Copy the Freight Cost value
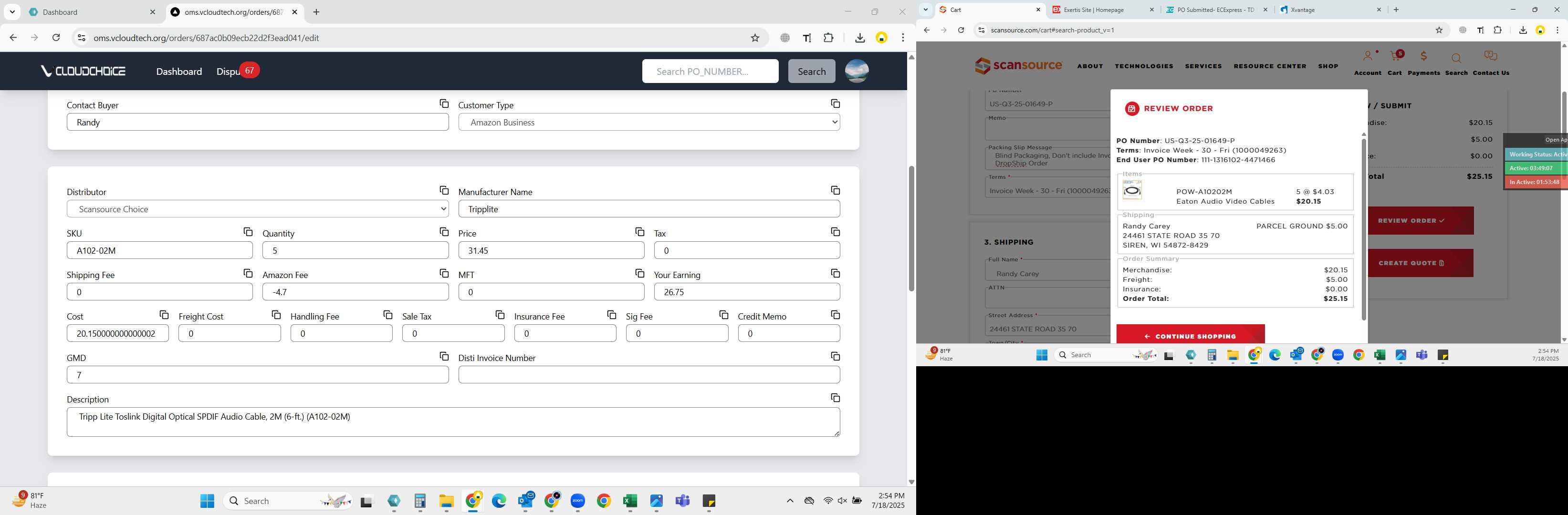The image size is (1568, 515). click(x=276, y=315)
